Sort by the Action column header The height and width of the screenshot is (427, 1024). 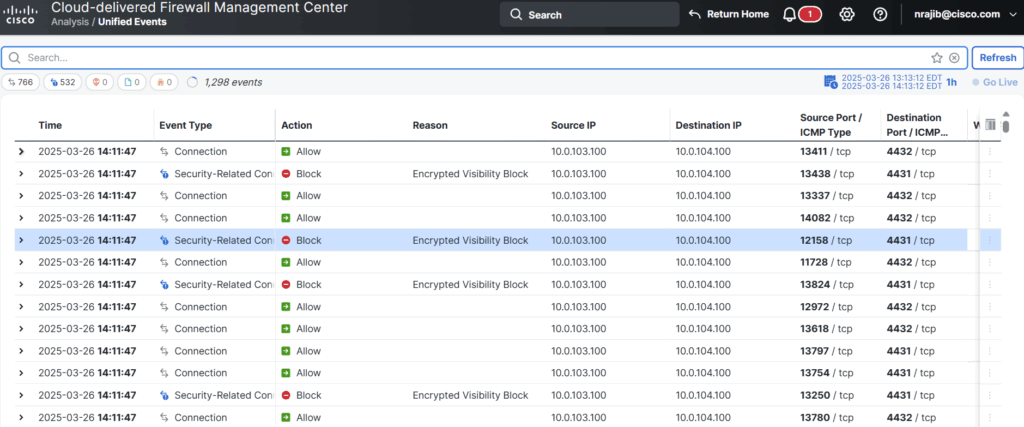point(296,125)
